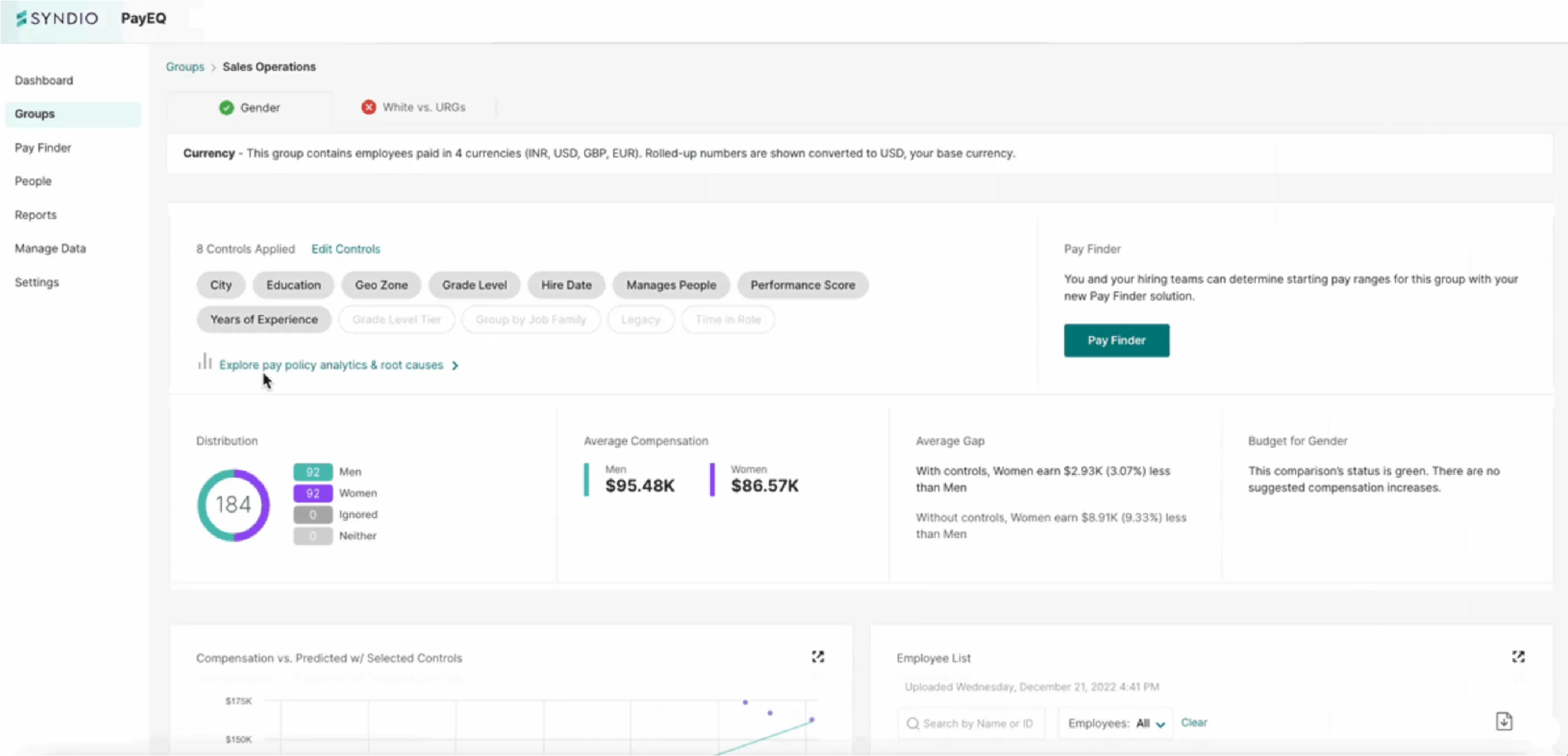This screenshot has width=1568, height=756.
Task: Click the chevron after root causes link
Action: pos(454,365)
